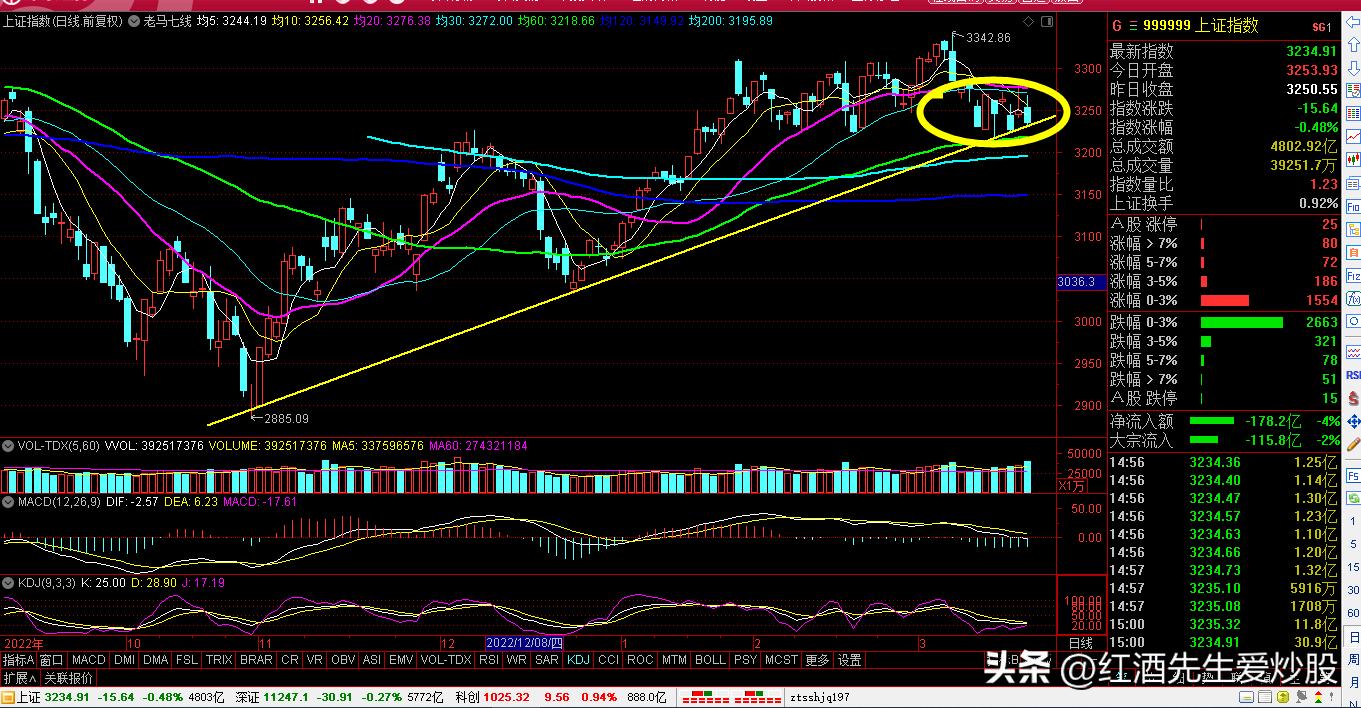The image size is (1361, 708).
Task: Select the BRAR indicator tab
Action: point(256,660)
